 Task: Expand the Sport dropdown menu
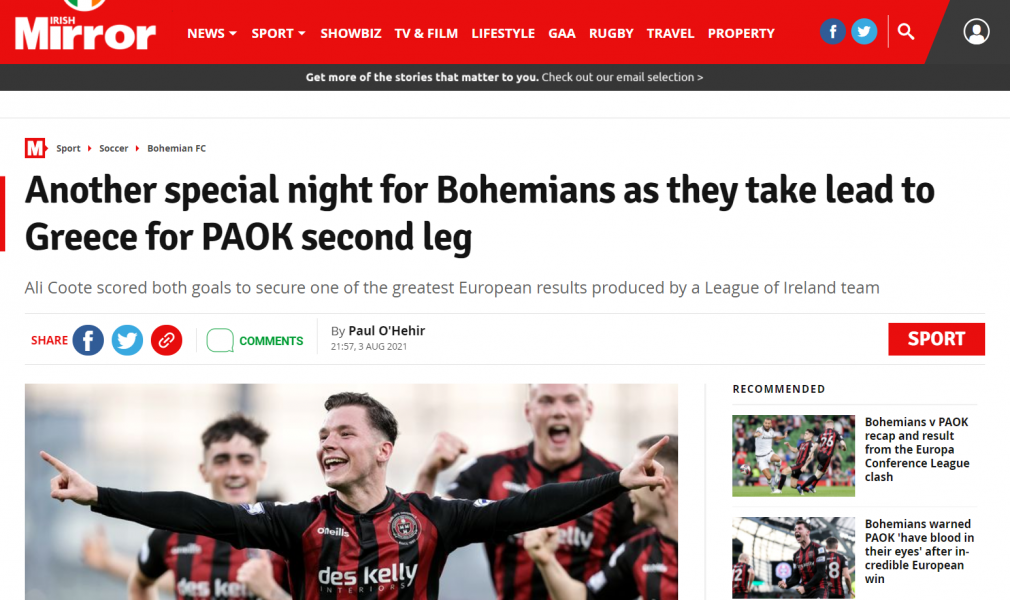[278, 34]
